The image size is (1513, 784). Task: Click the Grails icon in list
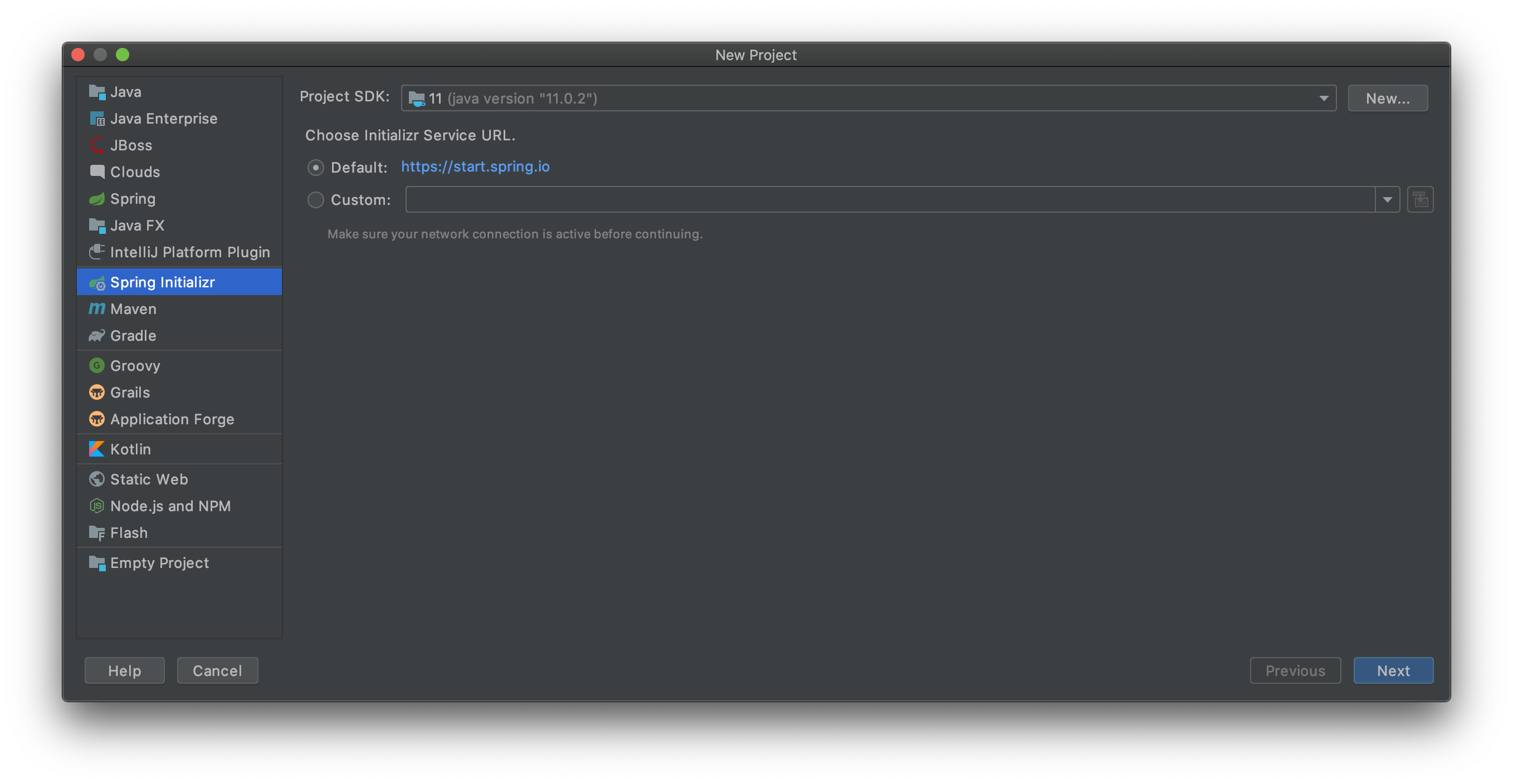(x=96, y=393)
